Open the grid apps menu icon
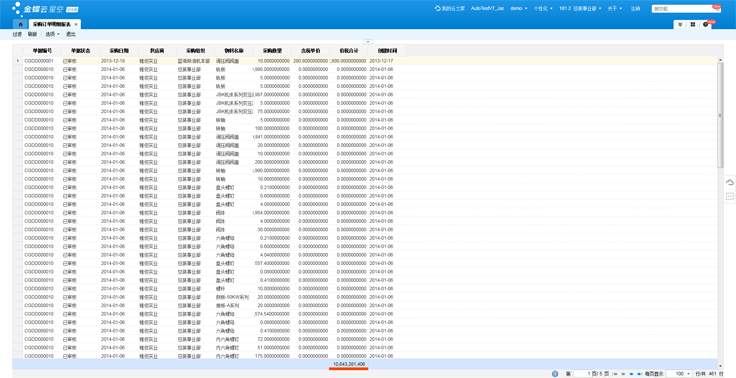736x378 pixels. [693, 24]
